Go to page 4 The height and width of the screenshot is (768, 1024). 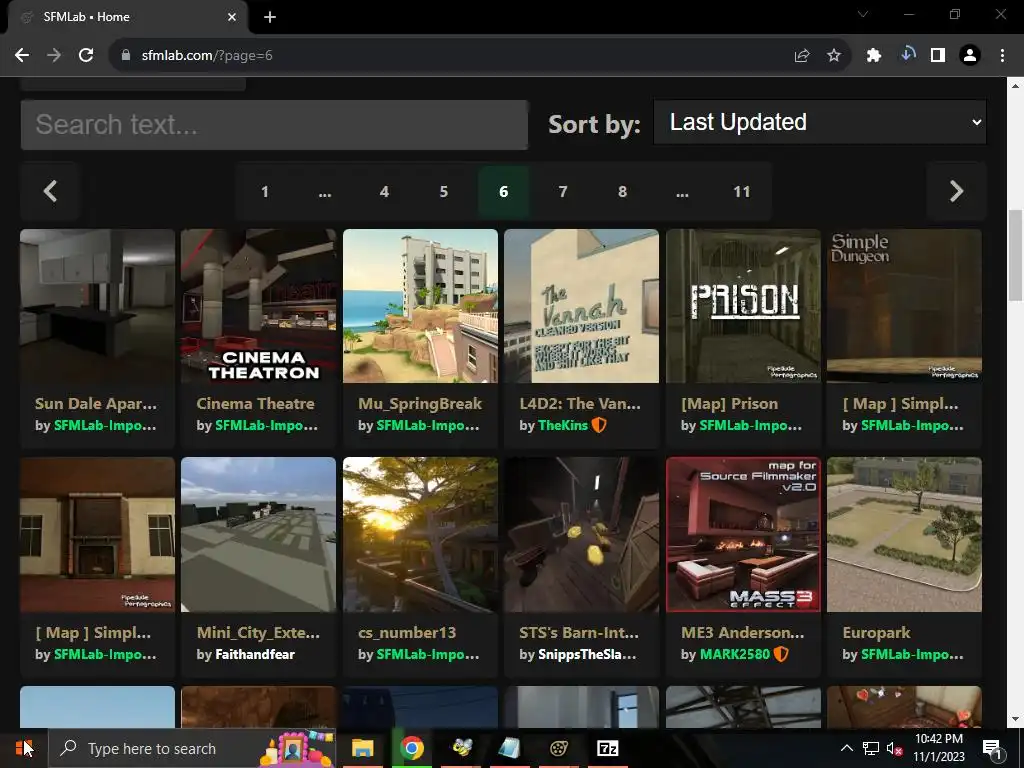click(x=384, y=191)
